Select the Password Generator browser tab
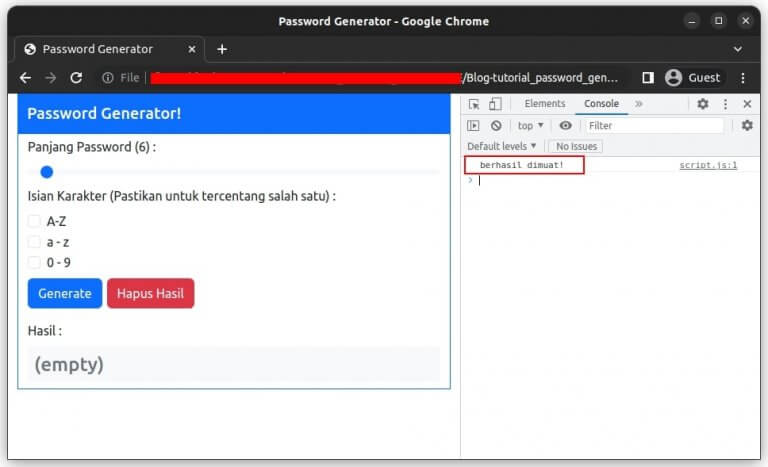 (x=110, y=49)
